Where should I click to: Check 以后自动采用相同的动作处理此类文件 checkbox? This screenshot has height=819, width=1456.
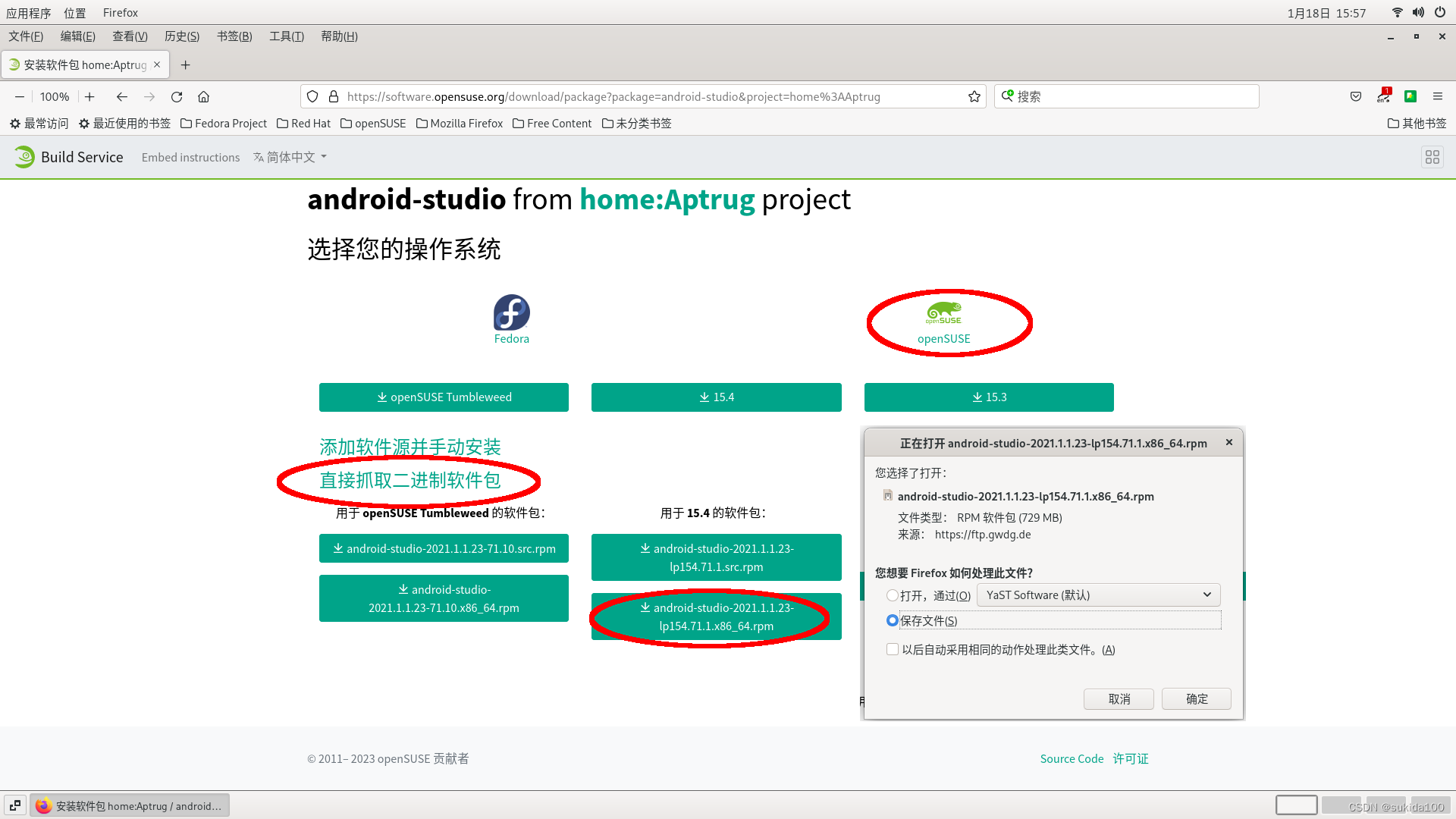(893, 649)
